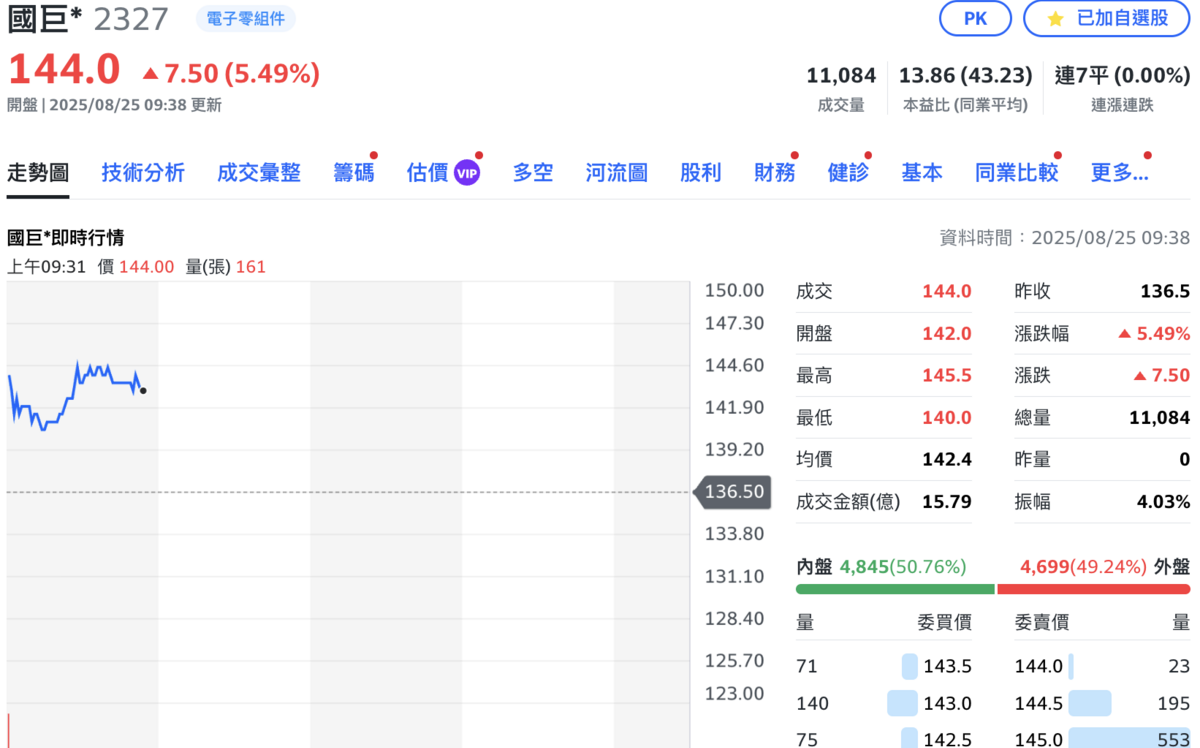Select the 同業比較 tab
1200x748 pixels.
pos(1016,173)
